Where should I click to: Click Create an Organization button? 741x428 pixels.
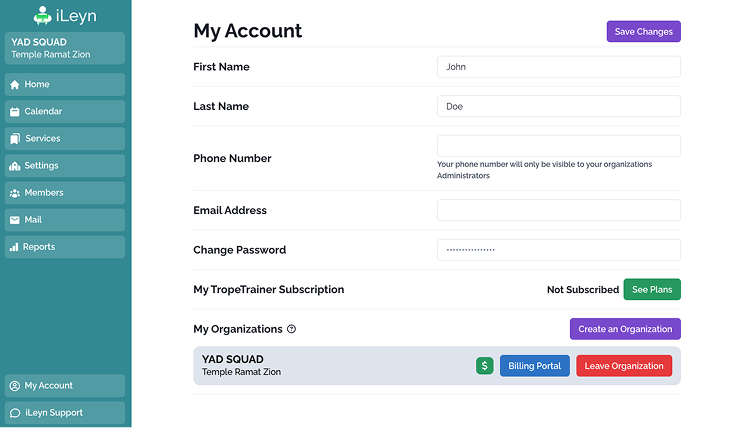625,329
